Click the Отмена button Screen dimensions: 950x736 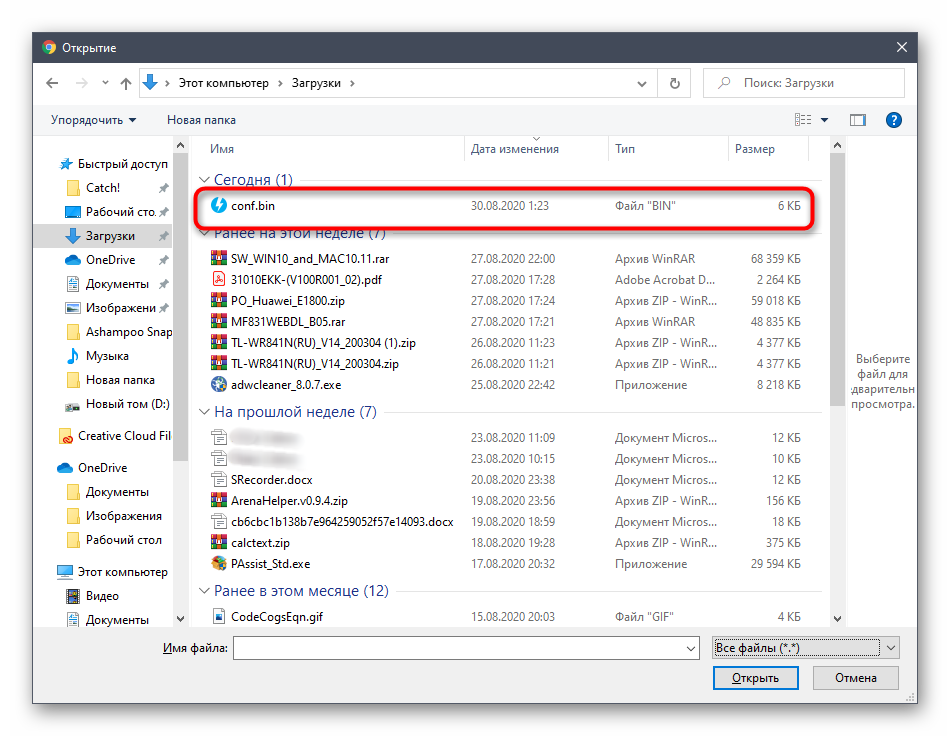point(855,678)
